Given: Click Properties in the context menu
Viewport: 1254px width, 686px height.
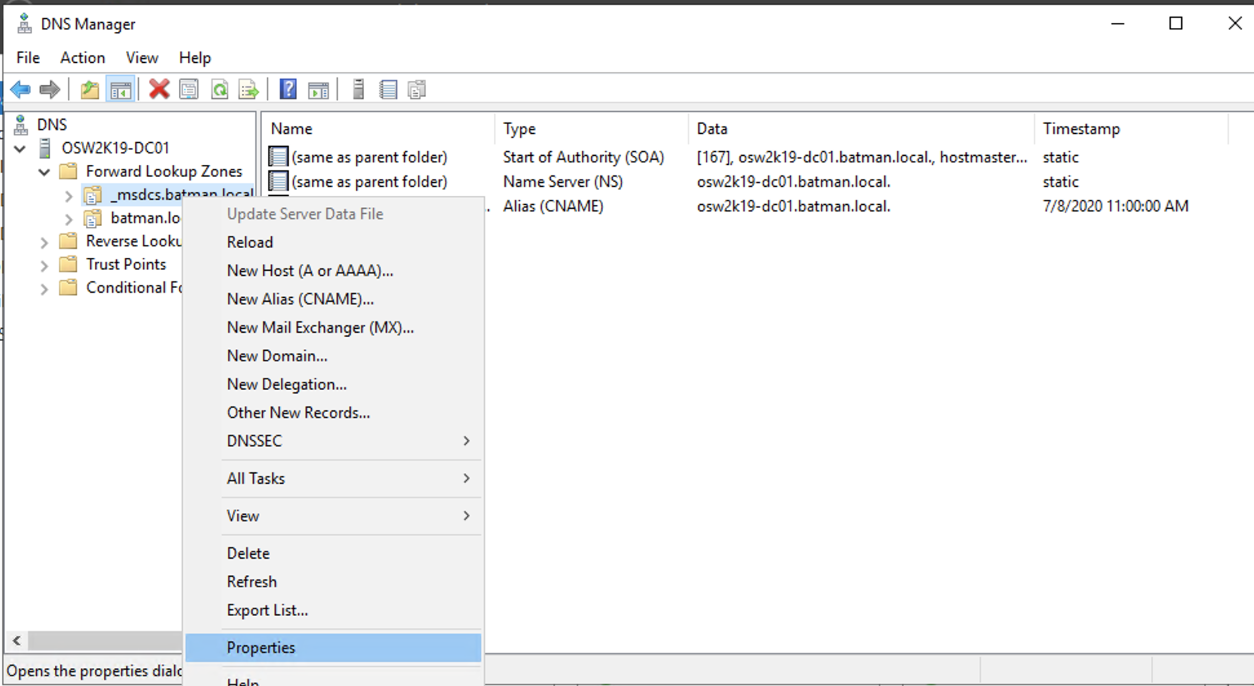Looking at the screenshot, I should (x=264, y=647).
